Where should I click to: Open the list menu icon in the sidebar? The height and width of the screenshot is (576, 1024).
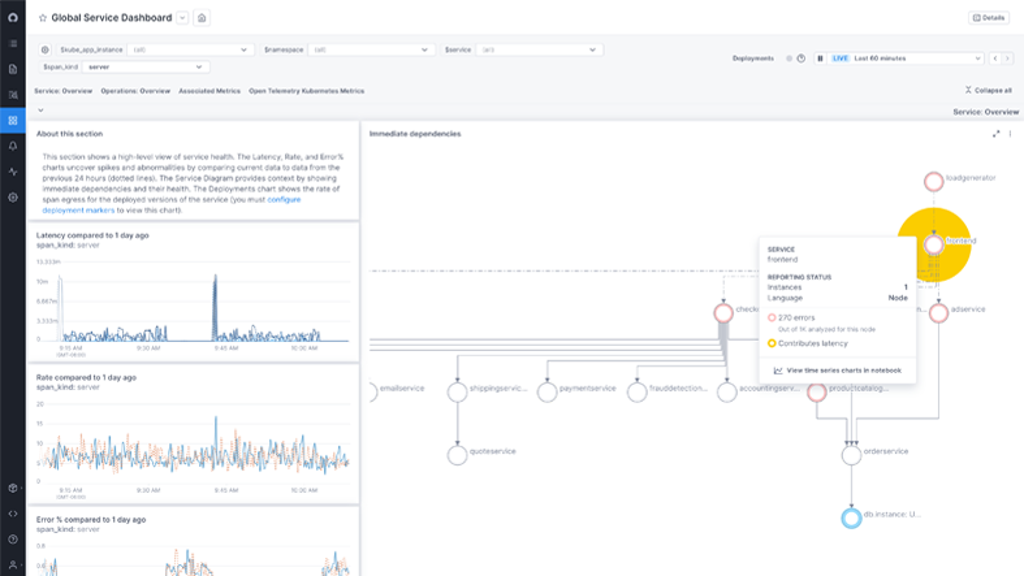click(12, 44)
